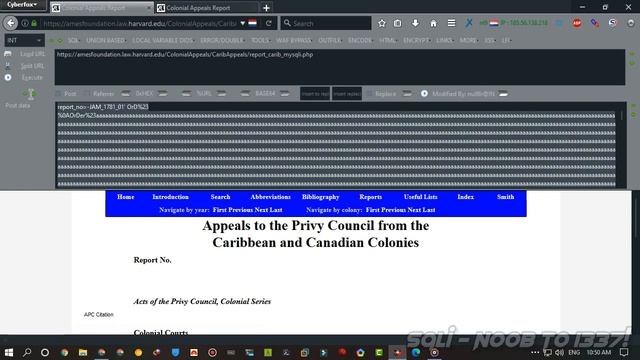Open the URL bar history dropdown arrow
Image resolution: width=640 pixels, height=360 pixels.
pos(242,23)
